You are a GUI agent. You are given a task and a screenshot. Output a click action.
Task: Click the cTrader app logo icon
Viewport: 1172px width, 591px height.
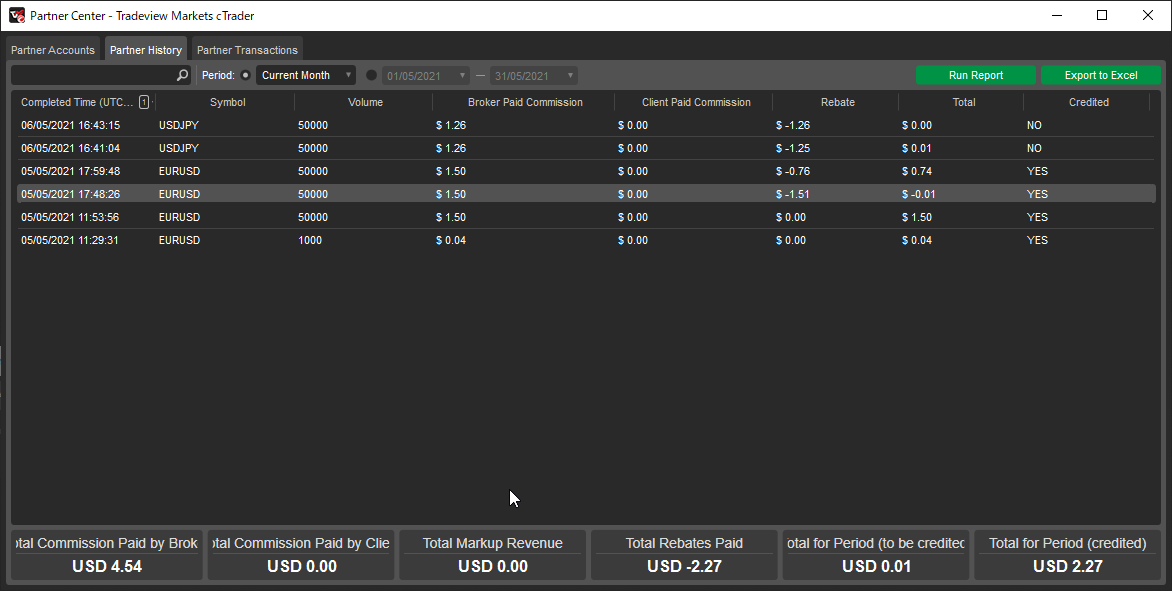click(x=16, y=15)
